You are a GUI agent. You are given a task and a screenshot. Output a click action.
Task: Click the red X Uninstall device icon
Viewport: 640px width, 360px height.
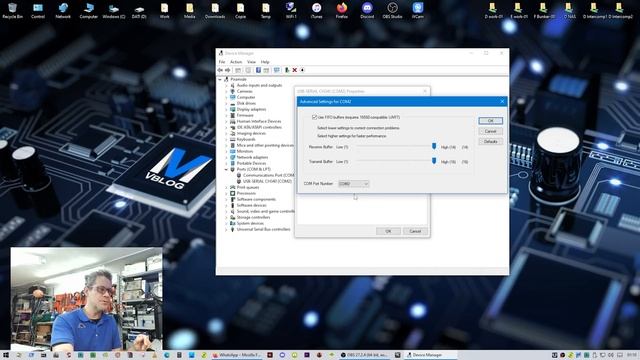tap(295, 70)
